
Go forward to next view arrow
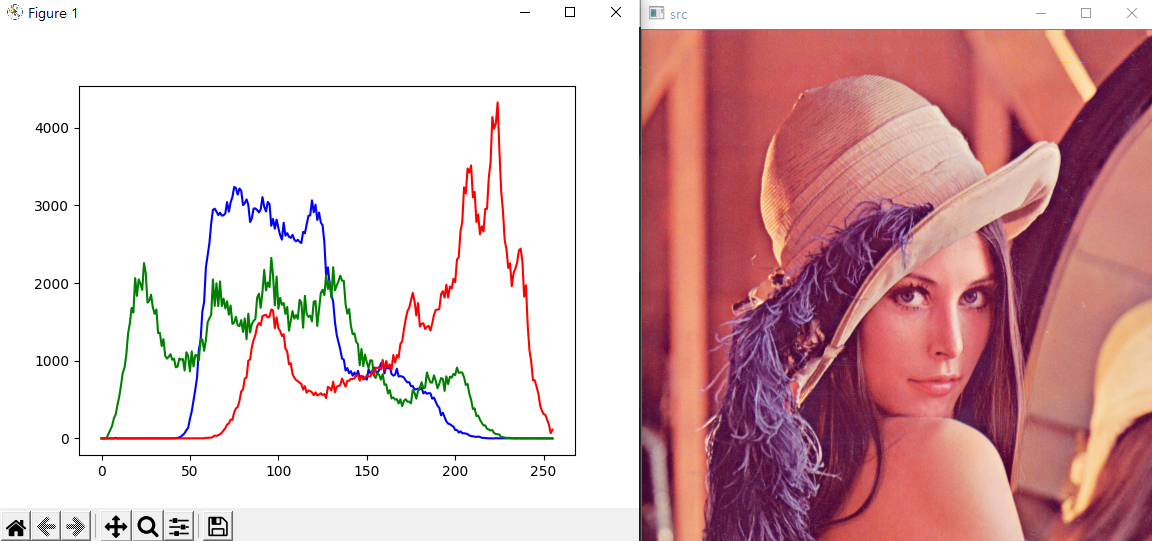pos(76,526)
